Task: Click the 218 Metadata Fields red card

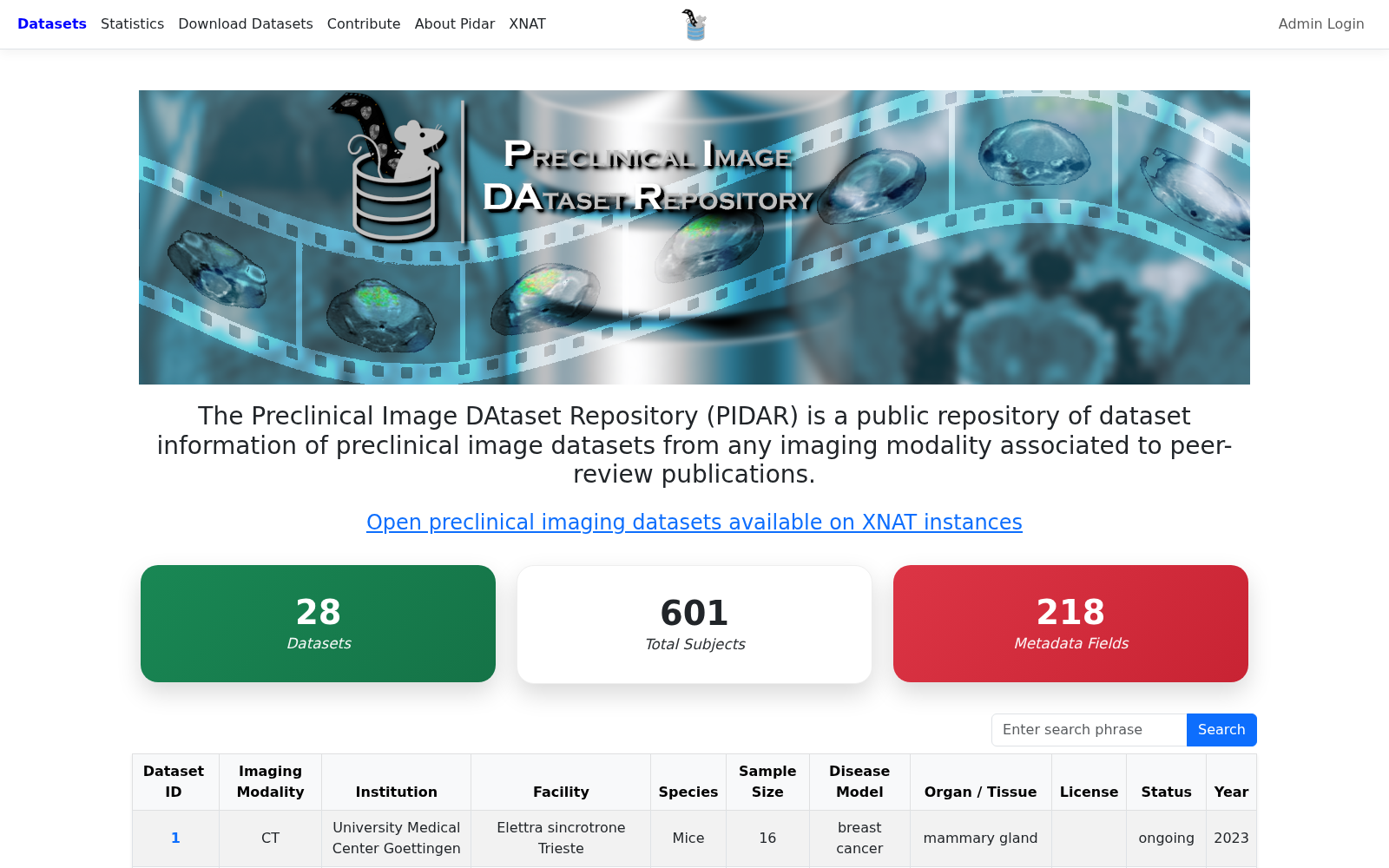Action: (1070, 623)
